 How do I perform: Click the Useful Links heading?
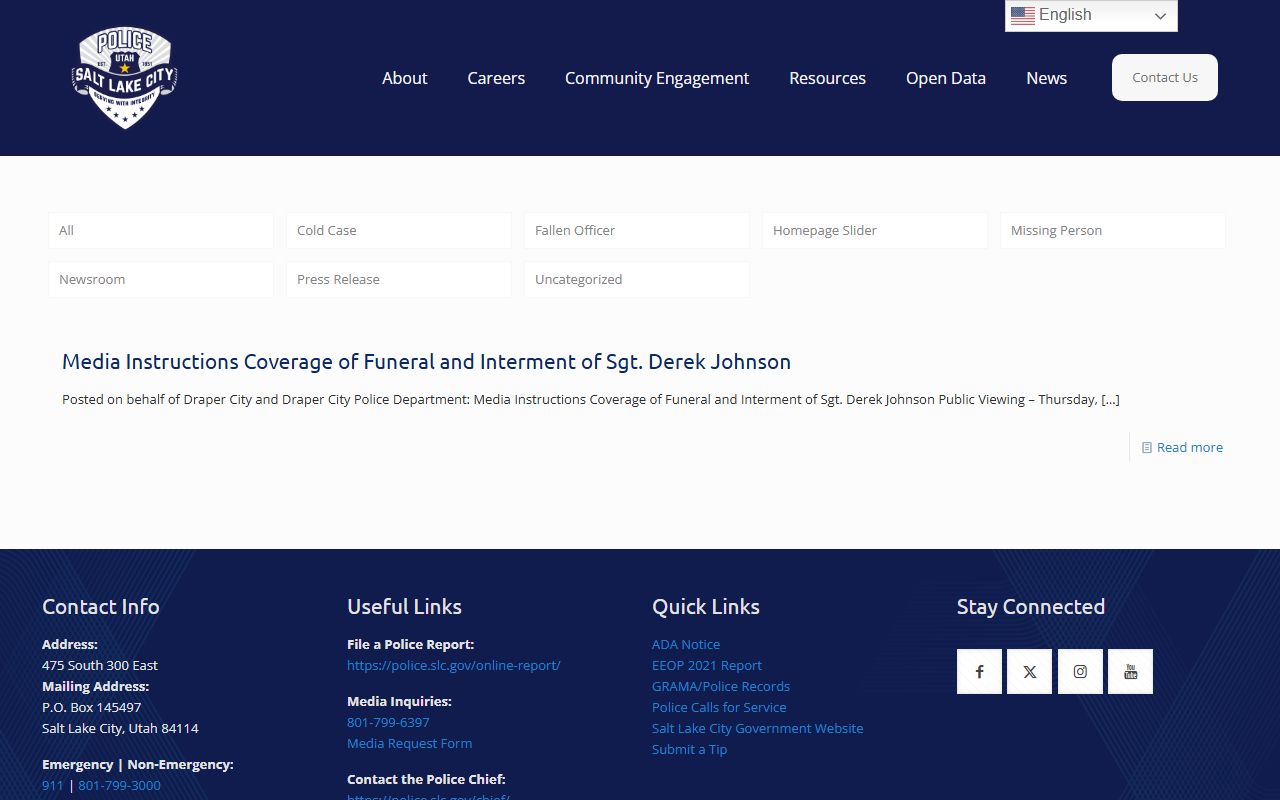pos(404,606)
